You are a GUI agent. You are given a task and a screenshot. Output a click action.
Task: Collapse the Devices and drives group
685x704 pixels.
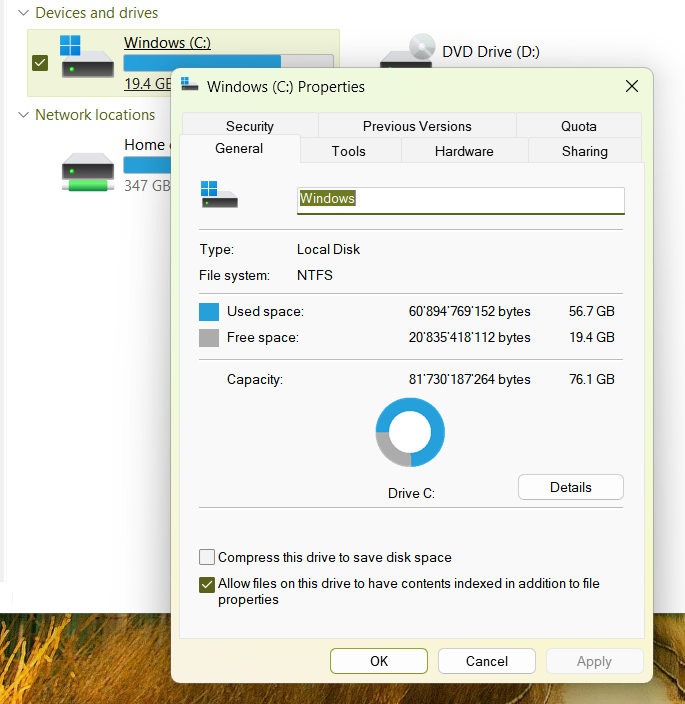(x=24, y=13)
